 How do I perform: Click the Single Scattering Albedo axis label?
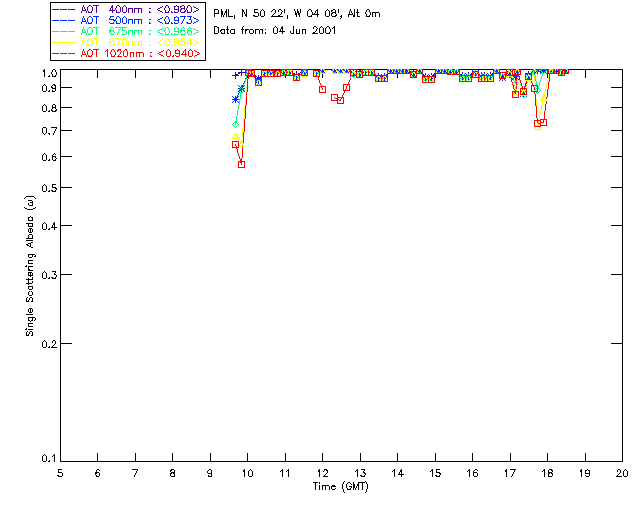[30, 266]
